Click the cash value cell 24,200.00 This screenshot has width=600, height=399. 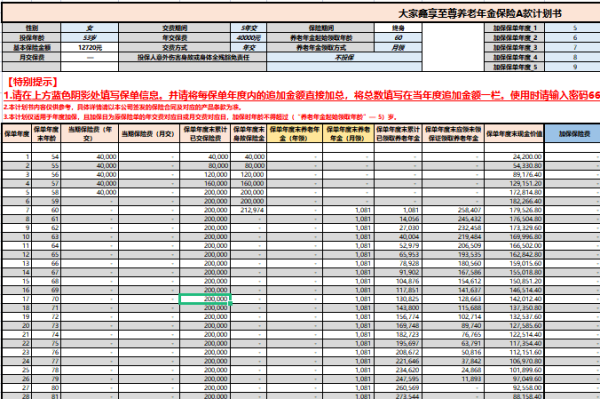coord(514,157)
